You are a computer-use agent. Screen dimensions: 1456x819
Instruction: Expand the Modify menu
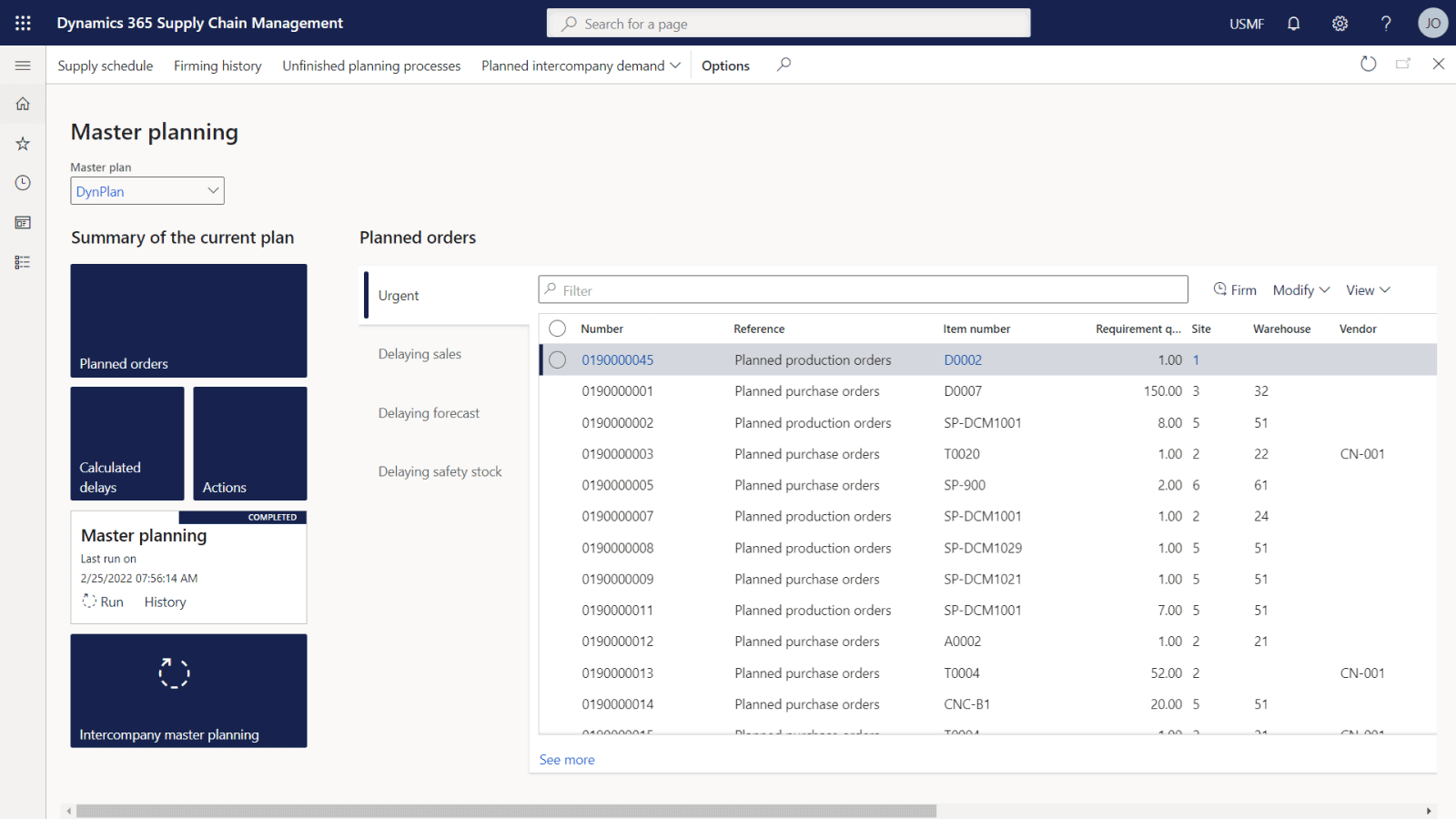pos(1300,289)
